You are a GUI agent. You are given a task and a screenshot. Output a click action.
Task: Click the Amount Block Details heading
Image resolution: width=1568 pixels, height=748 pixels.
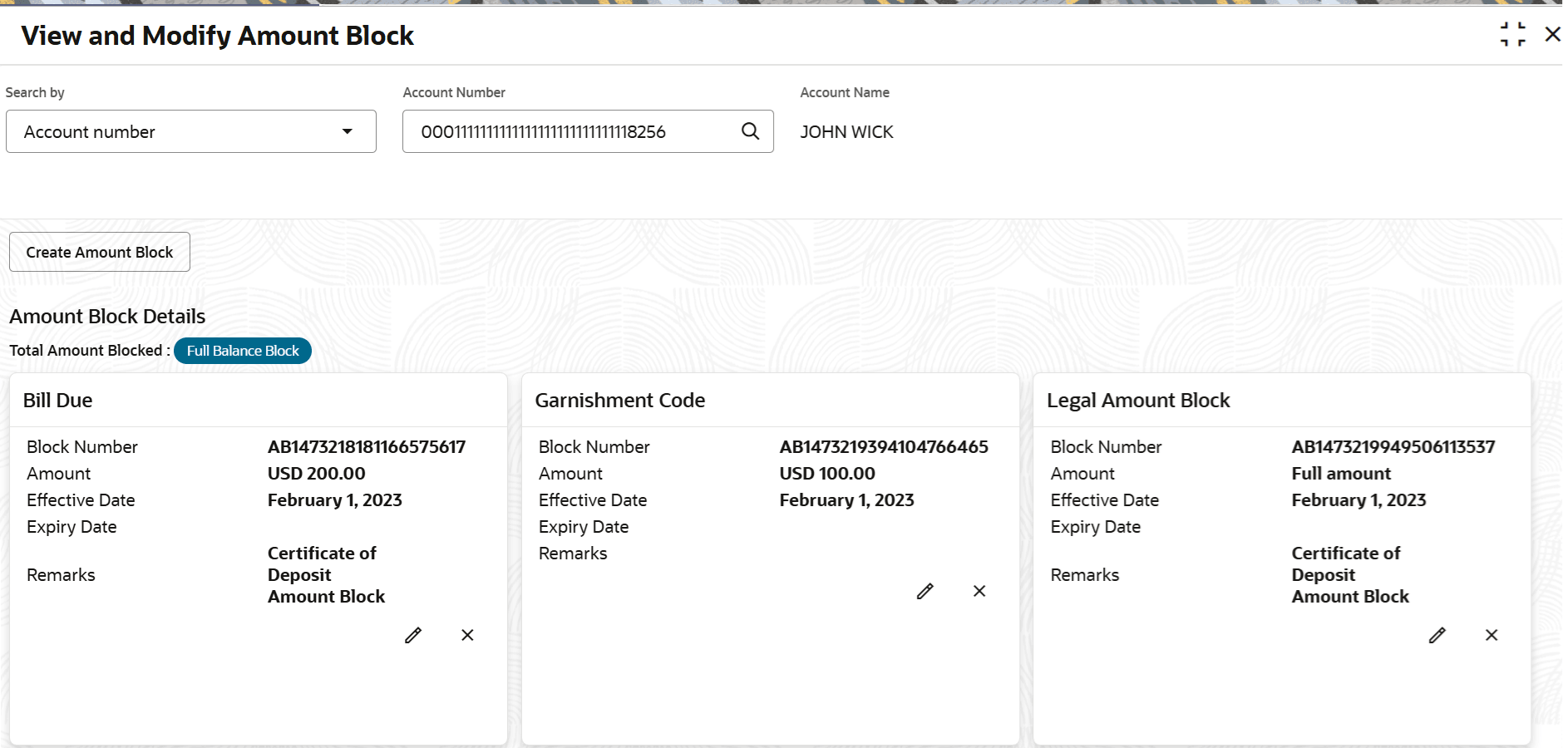click(107, 317)
